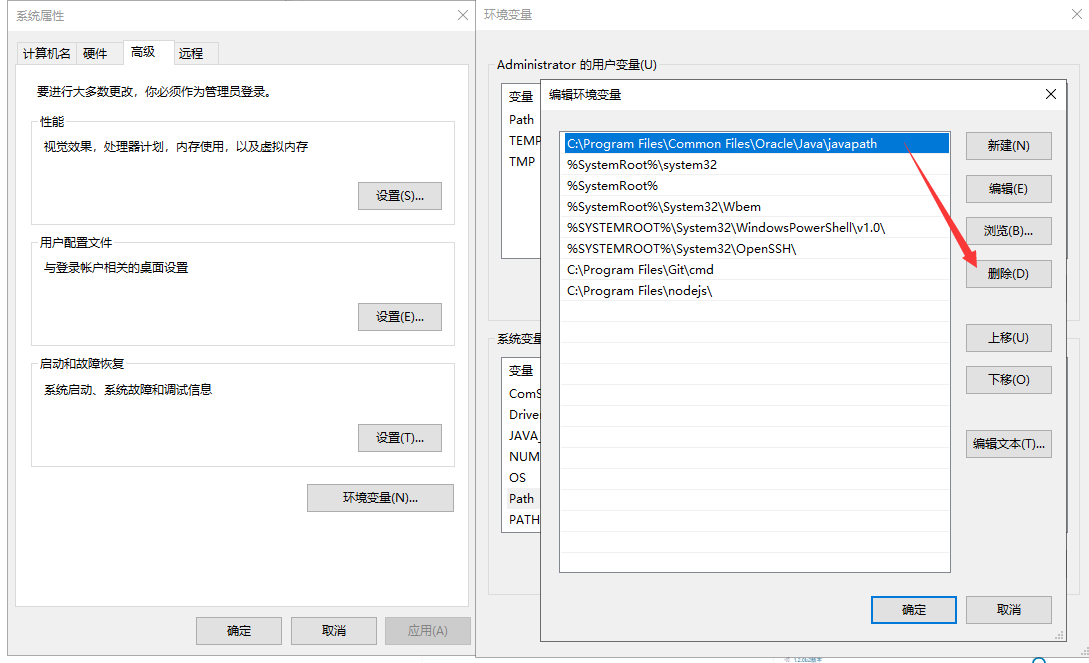Open startup and recovery 设置(T)...
The width and height of the screenshot is (1089, 663).
[x=399, y=438]
